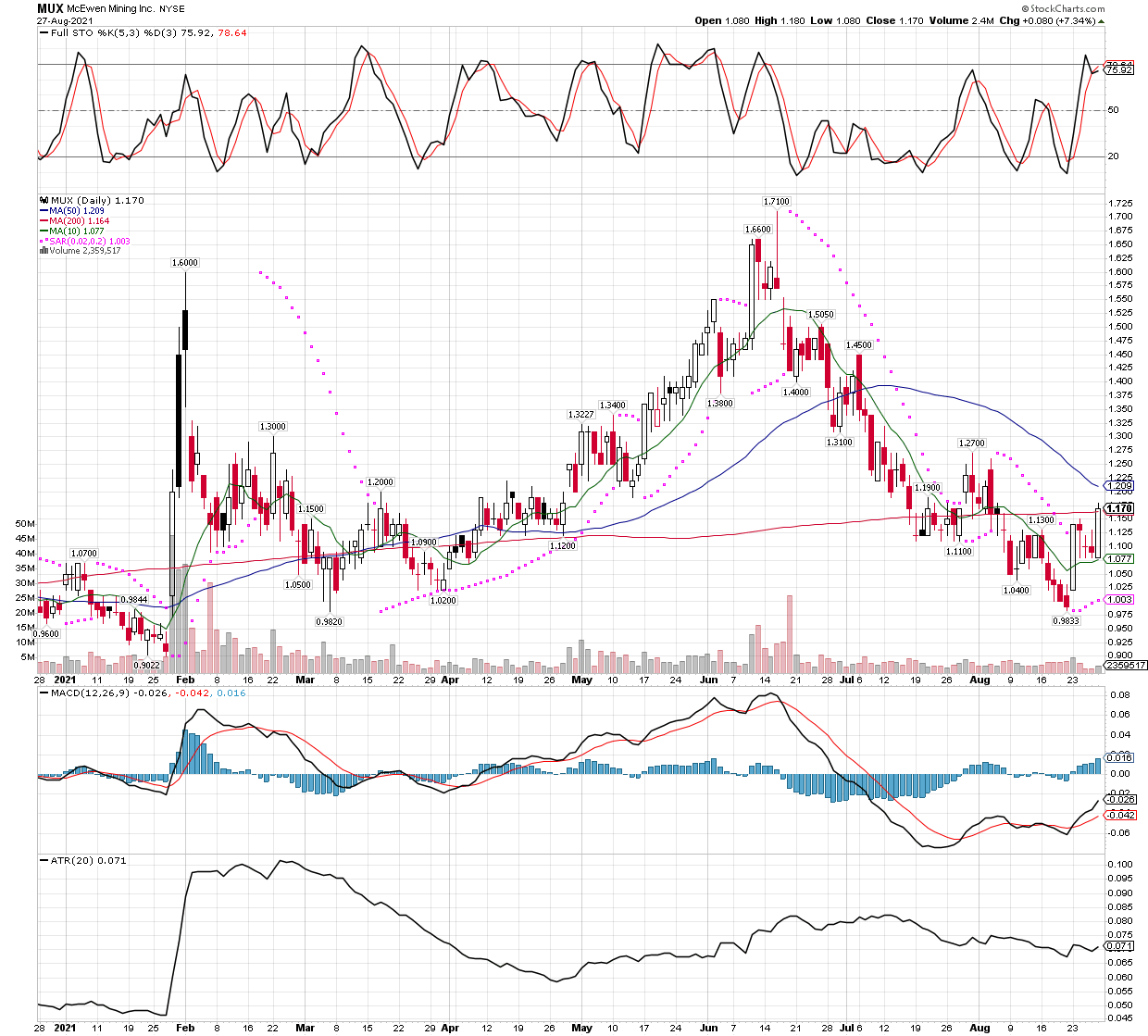
Task: Click the "1.2700" price label
Action: pos(971,443)
